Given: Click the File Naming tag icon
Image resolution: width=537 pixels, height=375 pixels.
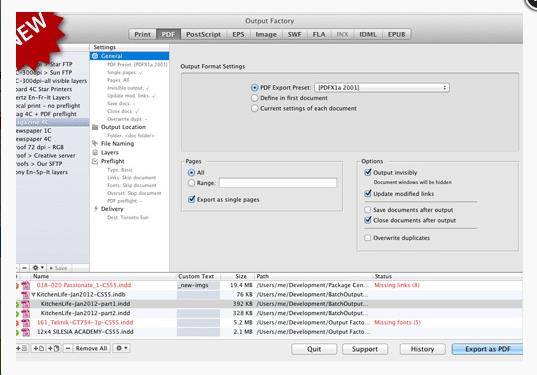Looking at the screenshot, I should (95, 143).
